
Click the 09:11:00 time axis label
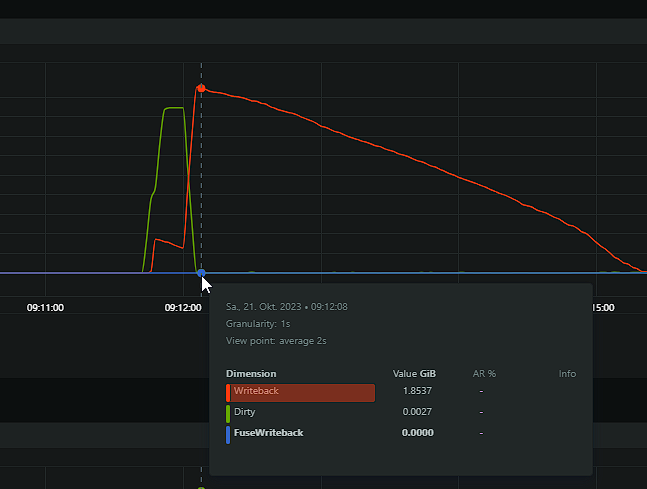45,308
